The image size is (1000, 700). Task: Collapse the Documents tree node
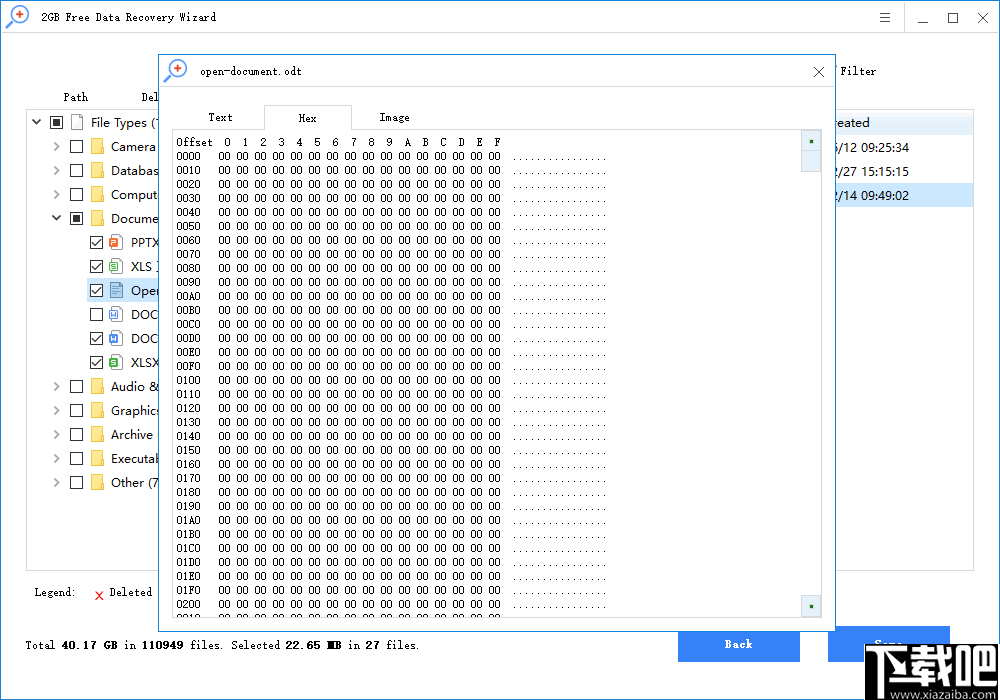[57, 218]
